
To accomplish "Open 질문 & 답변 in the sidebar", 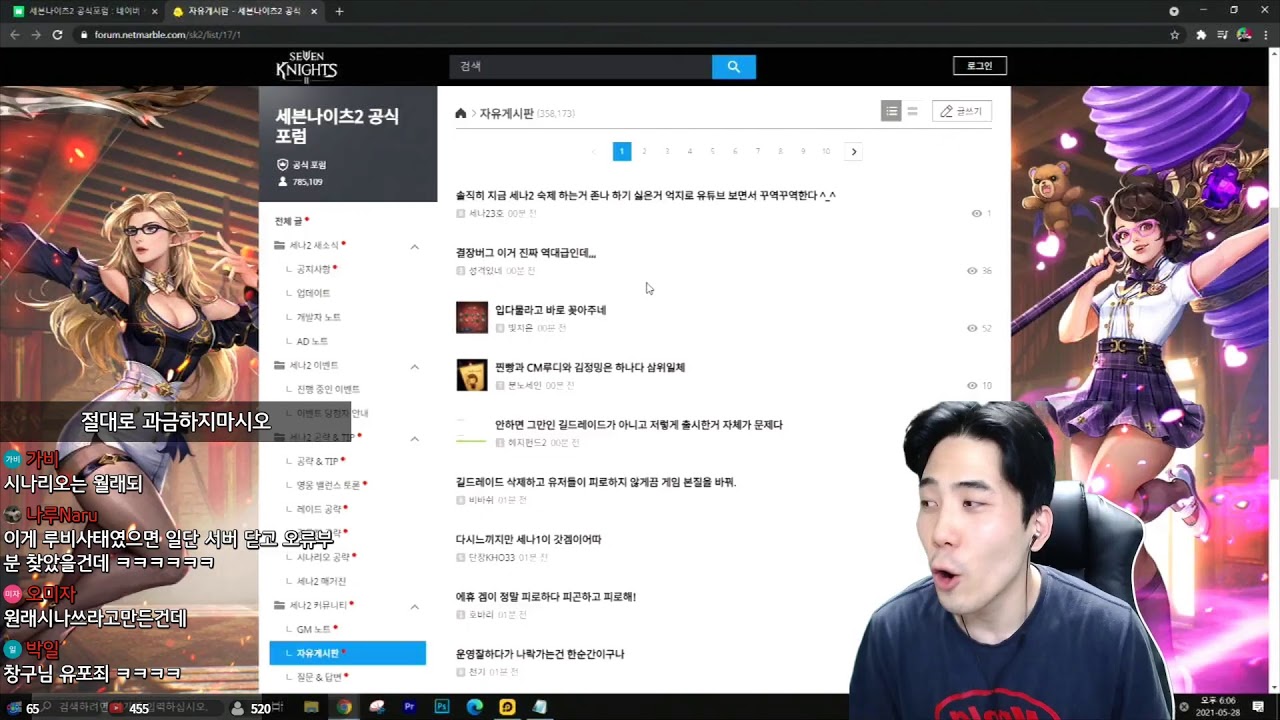I will pyautogui.click(x=318, y=677).
